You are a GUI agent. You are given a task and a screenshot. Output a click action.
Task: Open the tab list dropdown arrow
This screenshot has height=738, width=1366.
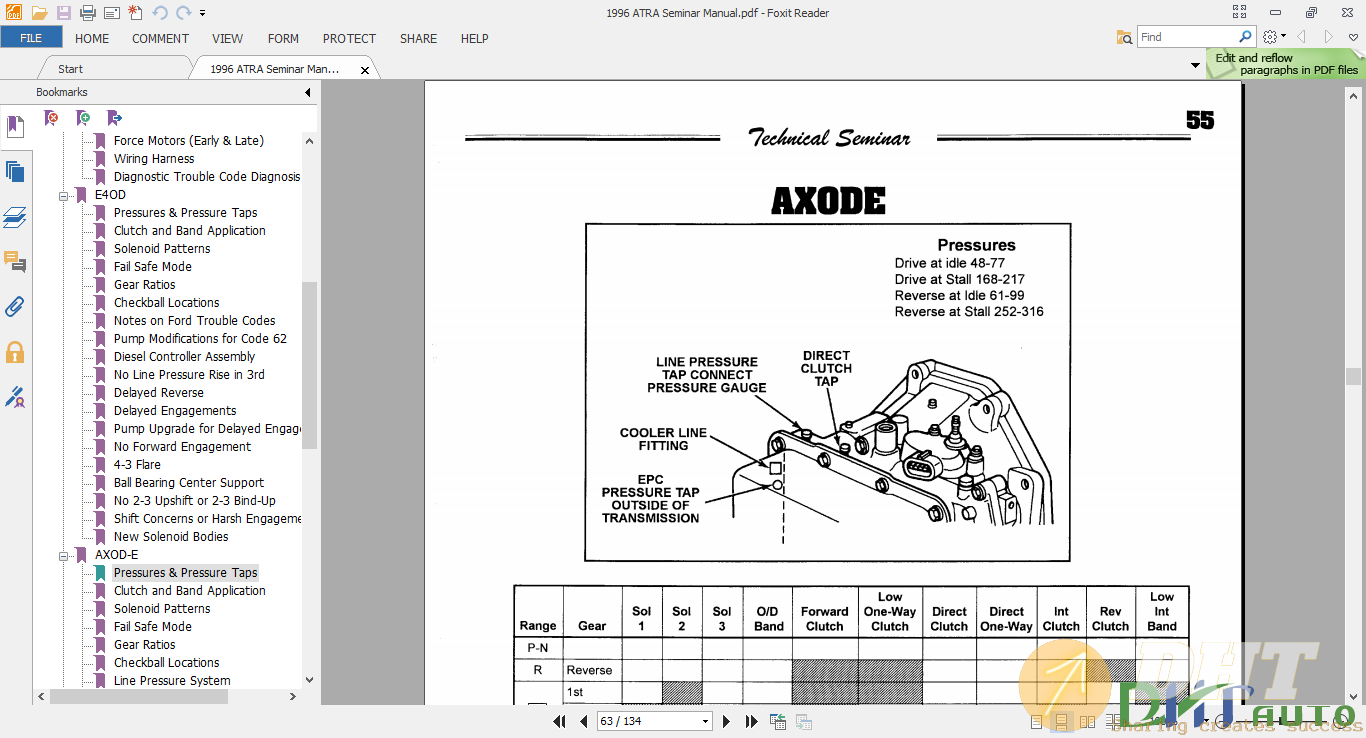point(1195,66)
